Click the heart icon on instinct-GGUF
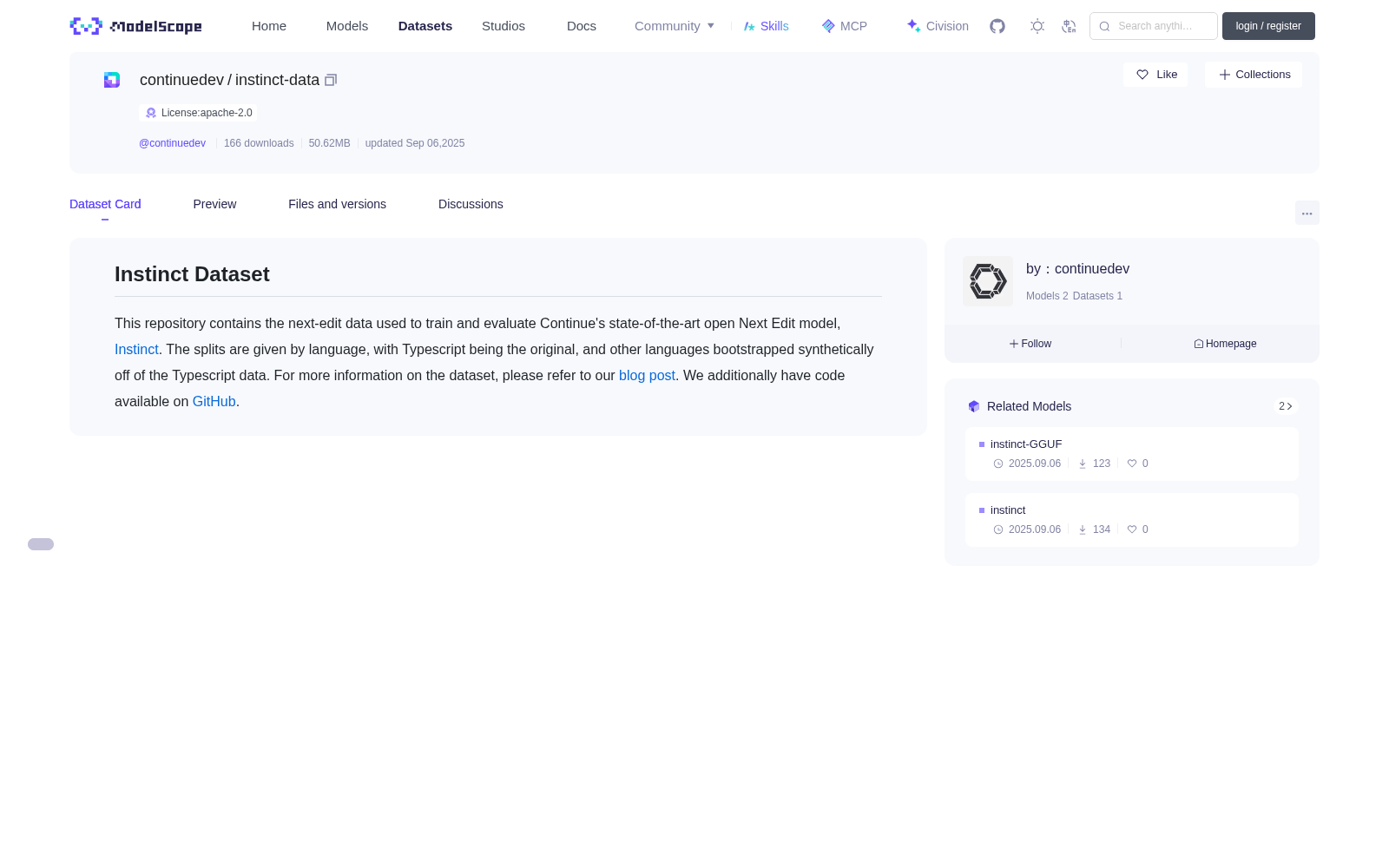The height and width of the screenshot is (868, 1389). (x=1132, y=464)
